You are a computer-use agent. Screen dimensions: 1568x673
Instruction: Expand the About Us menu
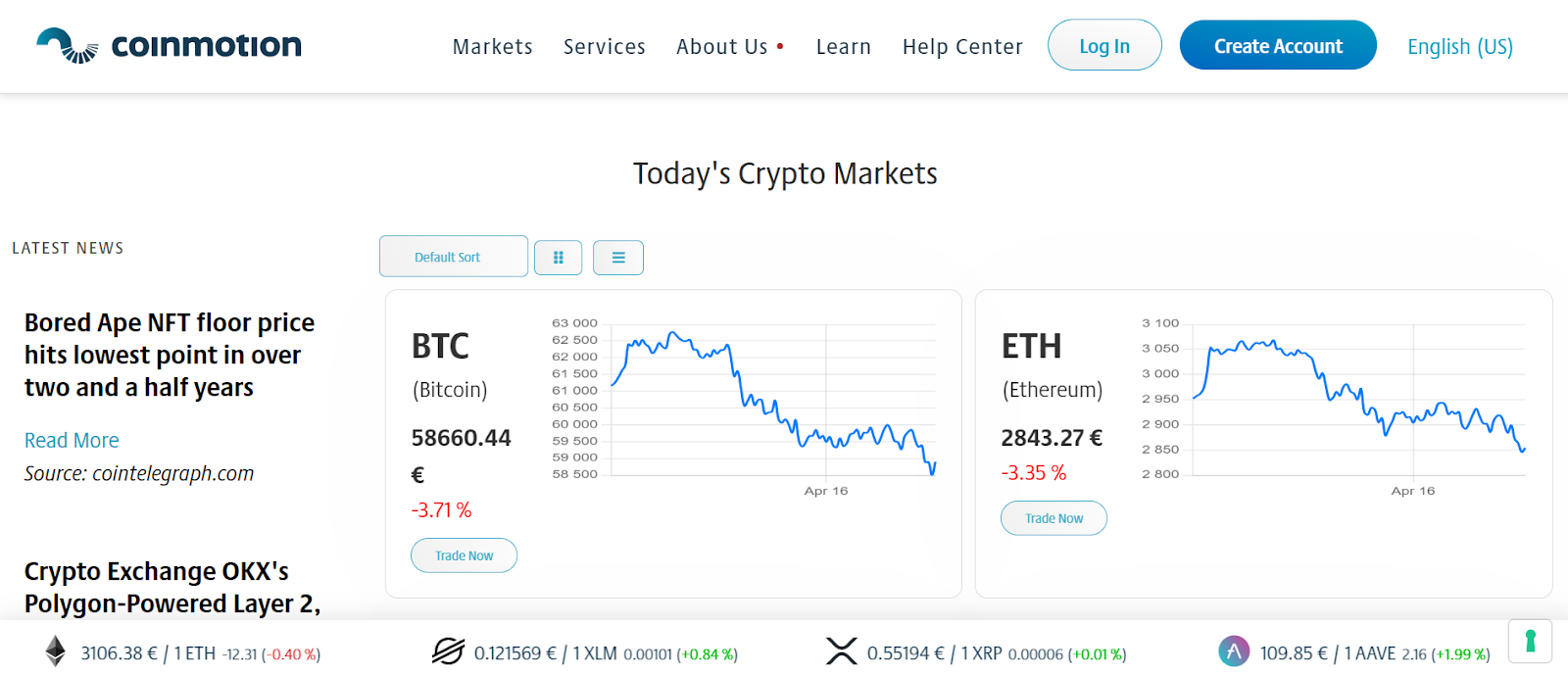tap(730, 46)
